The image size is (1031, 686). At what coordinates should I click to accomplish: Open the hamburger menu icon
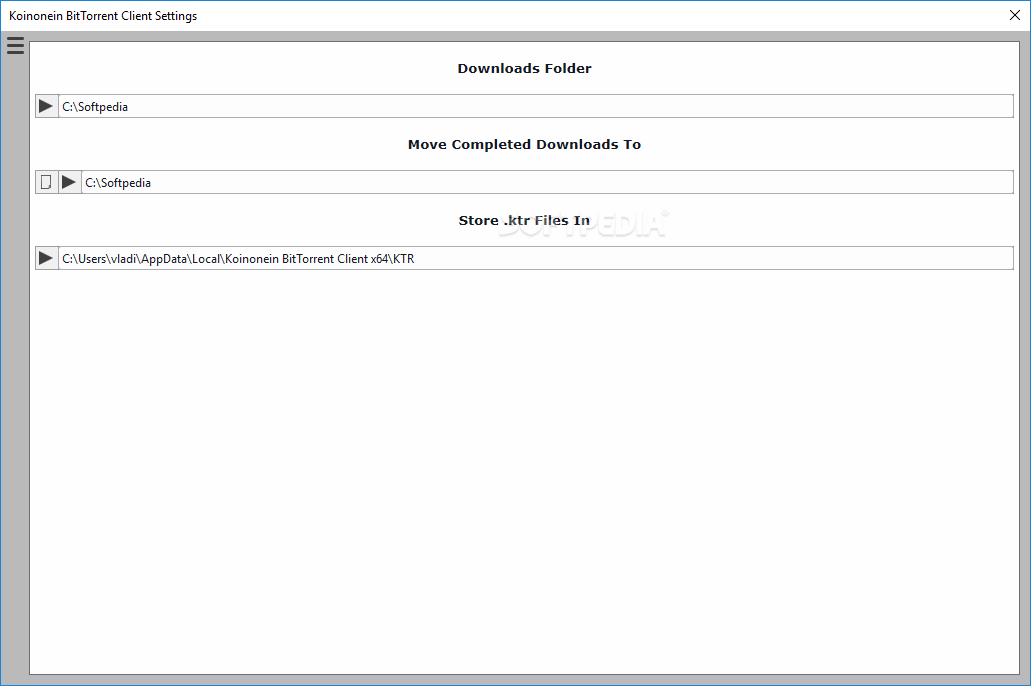[15, 45]
